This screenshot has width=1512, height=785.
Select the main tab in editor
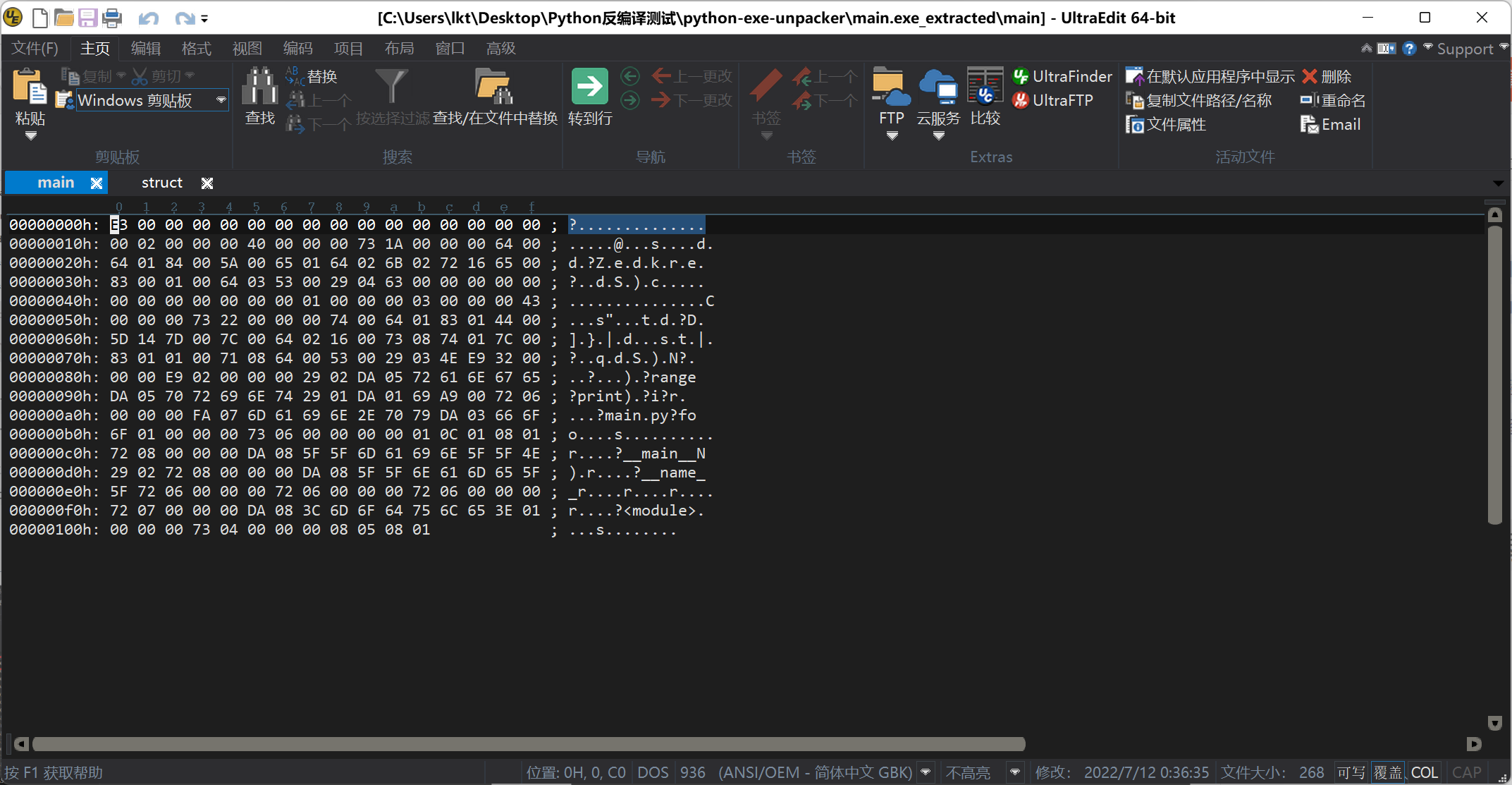coord(55,183)
